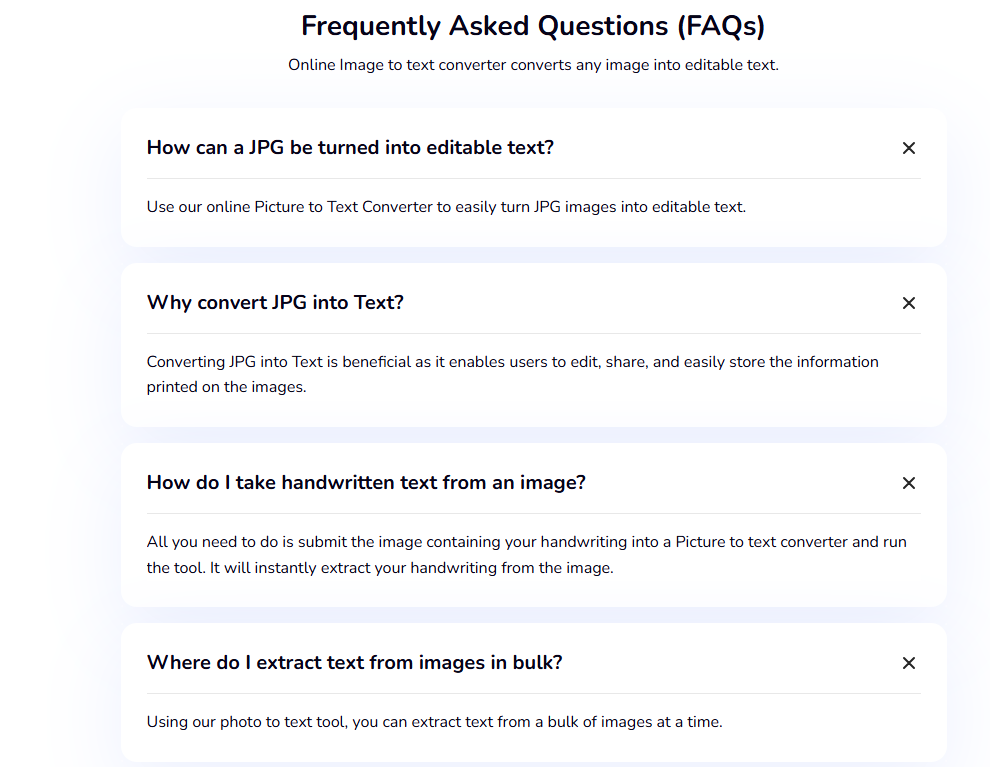The height and width of the screenshot is (767, 990).
Task: Toggle 'How do I take handwritten text' heading
Action: tap(366, 483)
